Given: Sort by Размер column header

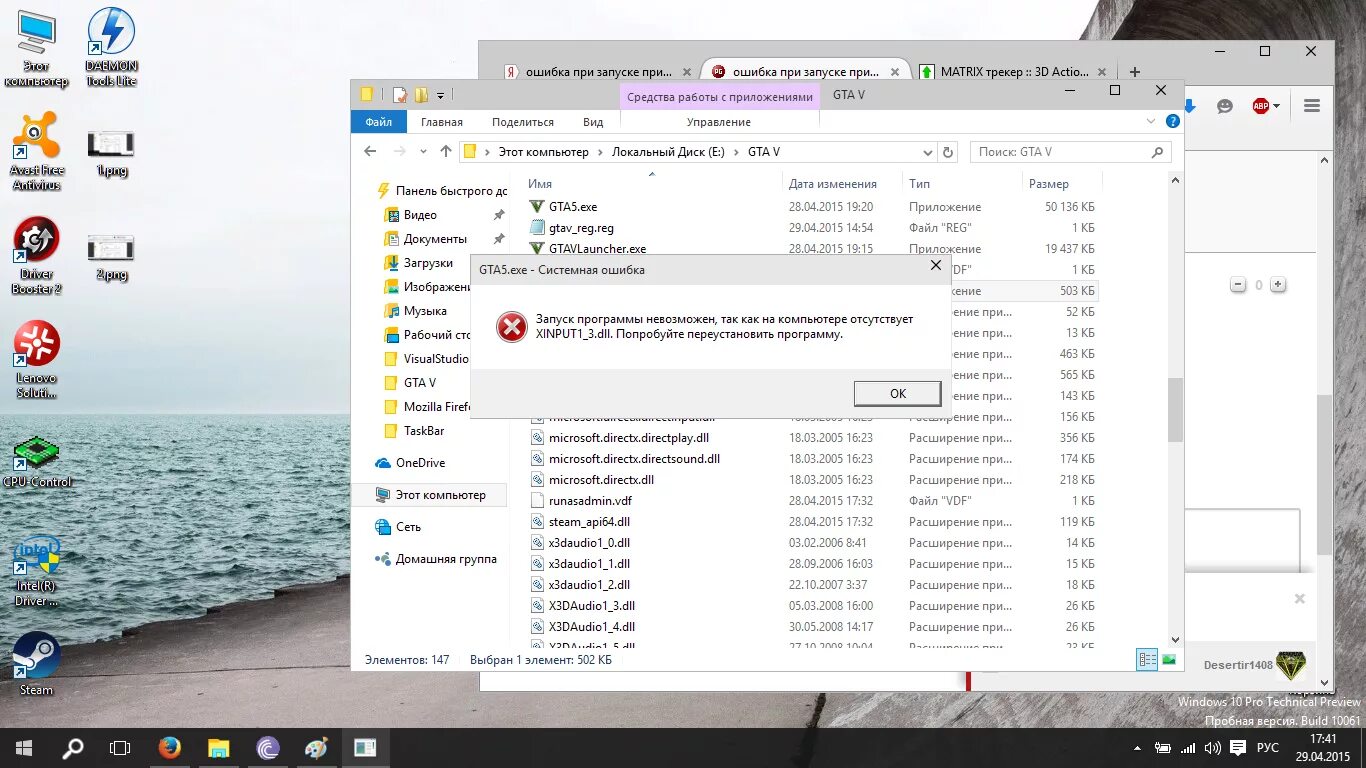Looking at the screenshot, I should [1048, 184].
